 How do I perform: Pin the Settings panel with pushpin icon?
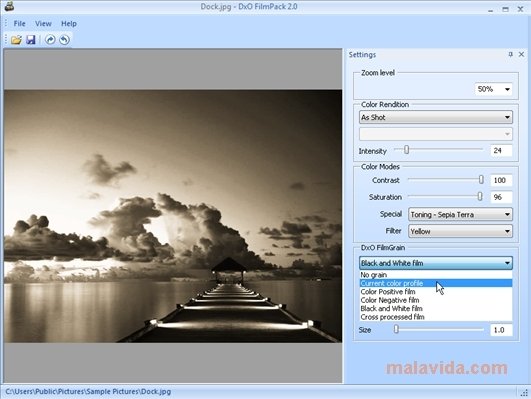(510, 54)
